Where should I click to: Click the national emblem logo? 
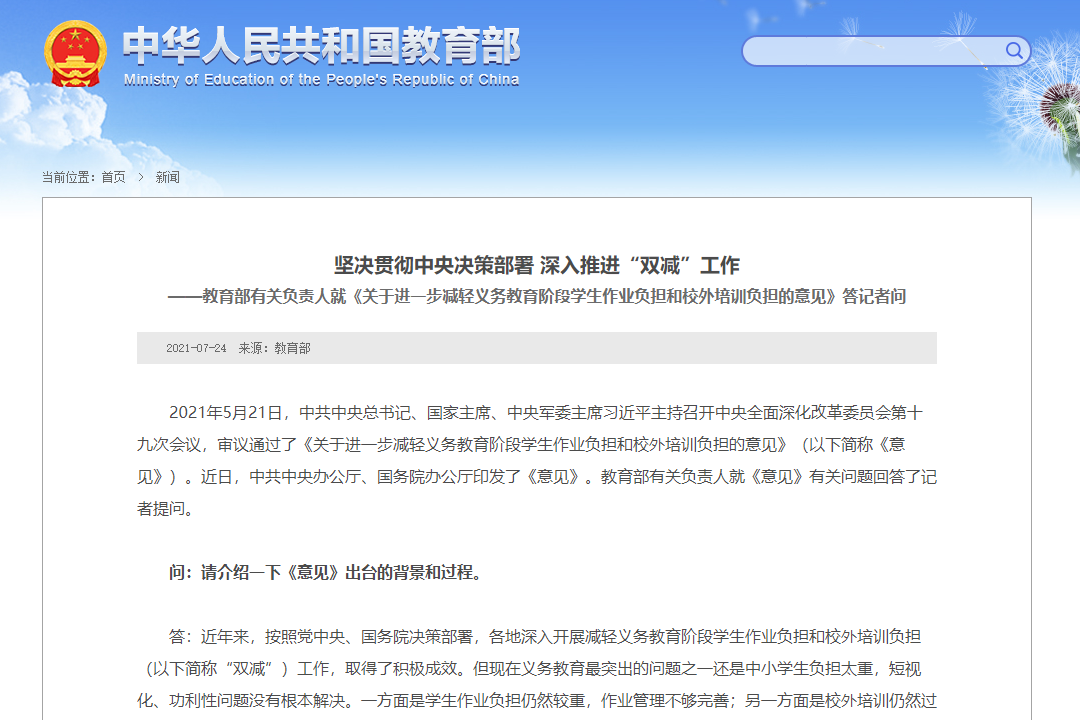[75, 54]
